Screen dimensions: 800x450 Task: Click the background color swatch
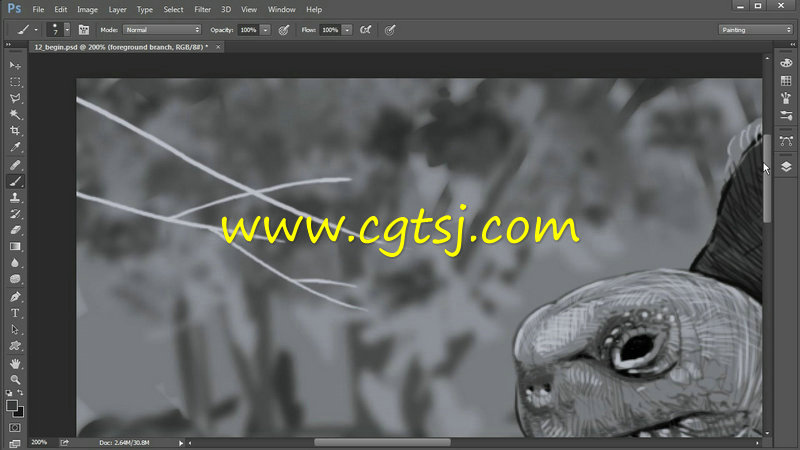tap(20, 413)
